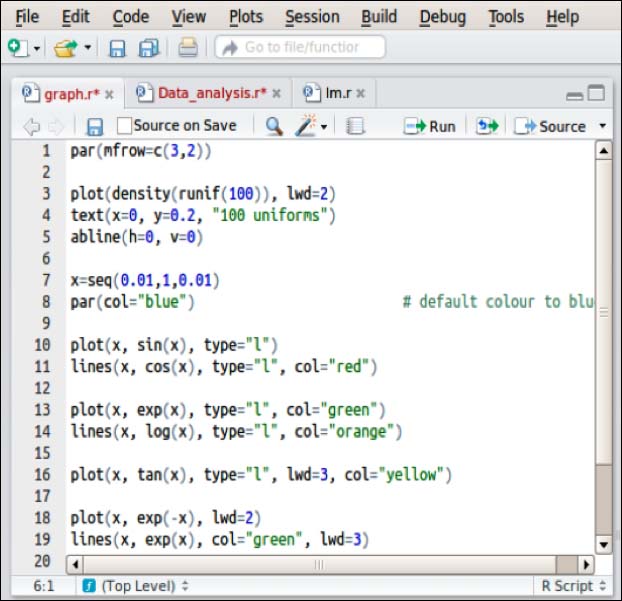This screenshot has height=601, width=622.
Task: Click the vertical scrollbar down arrow
Action: (x=604, y=545)
